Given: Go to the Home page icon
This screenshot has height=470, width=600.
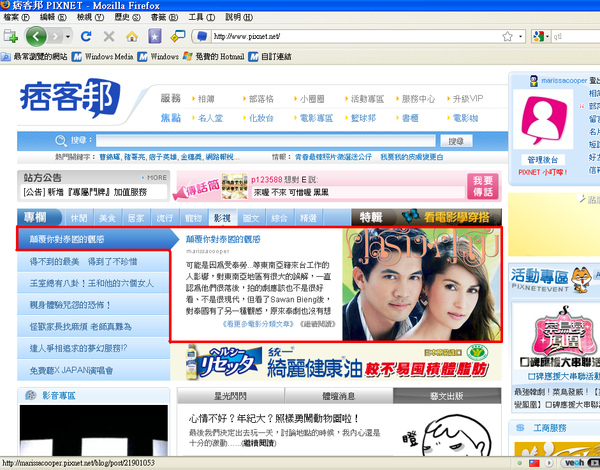Looking at the screenshot, I should 132,37.
